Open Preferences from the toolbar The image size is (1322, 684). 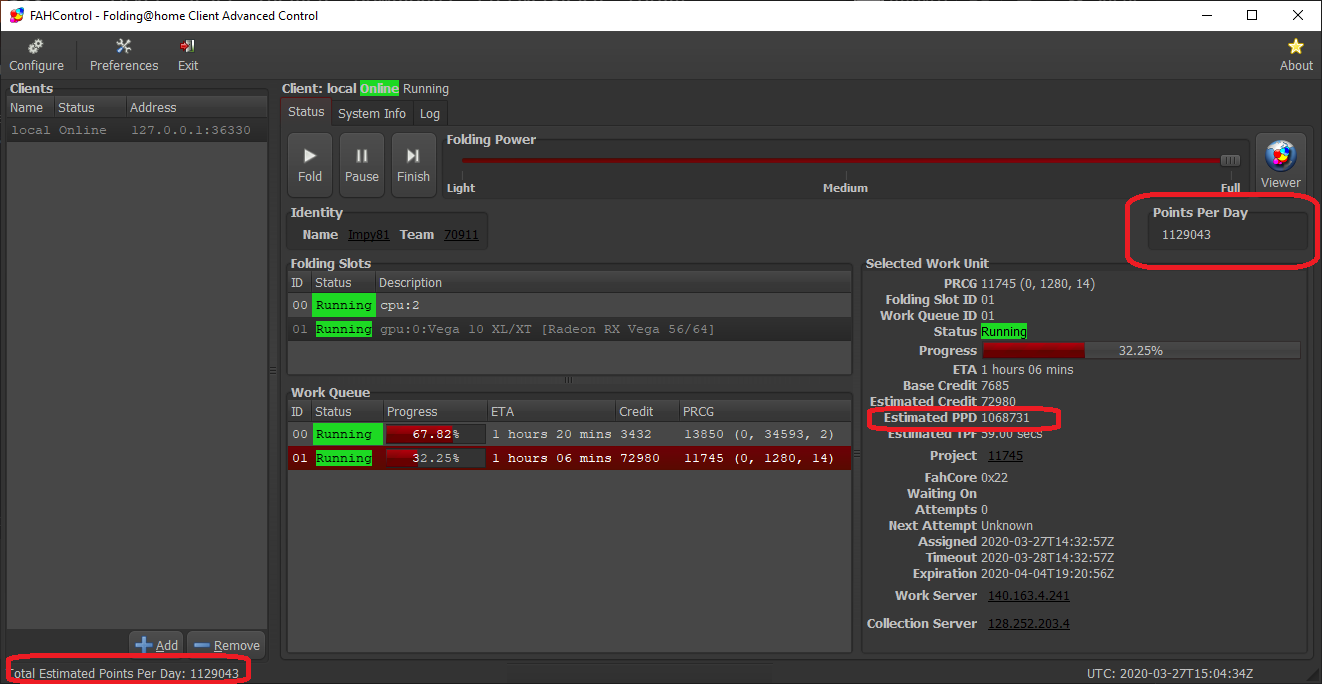pos(124,55)
